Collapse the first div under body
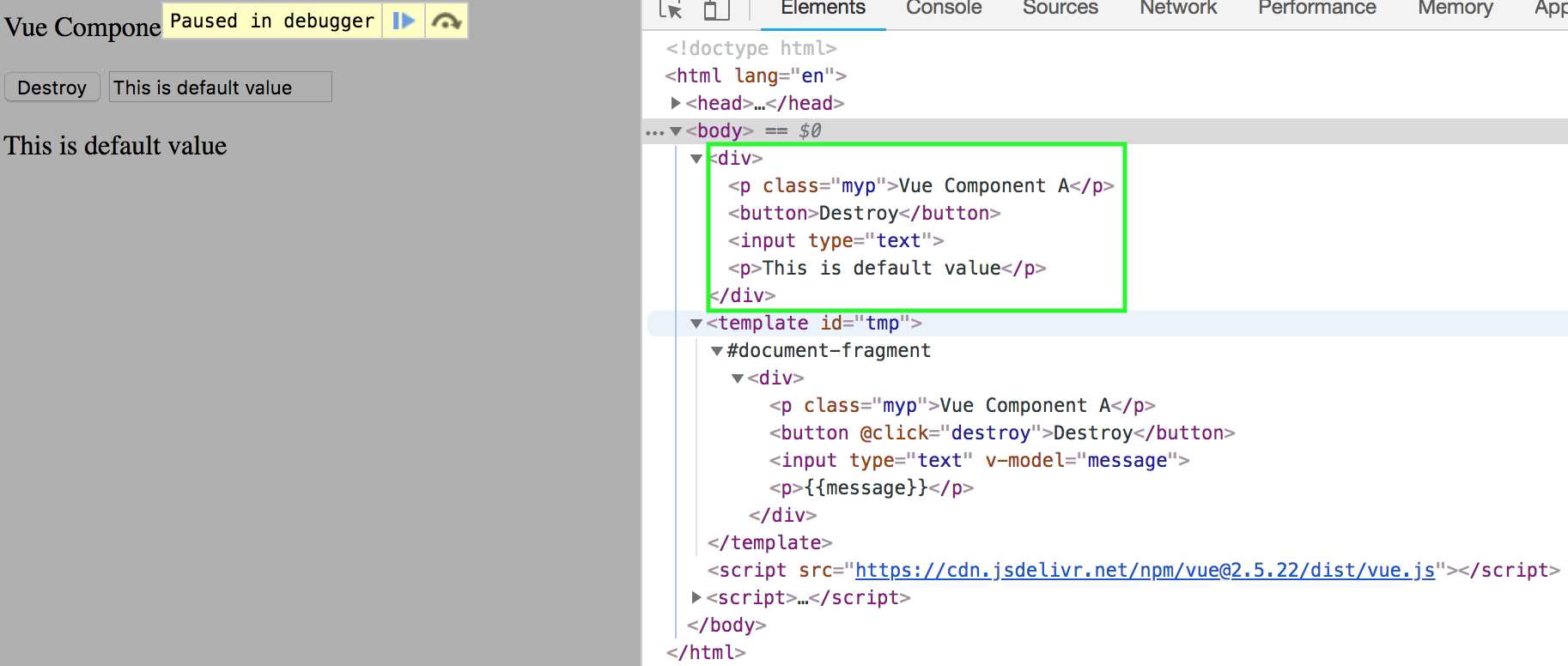 click(x=696, y=159)
